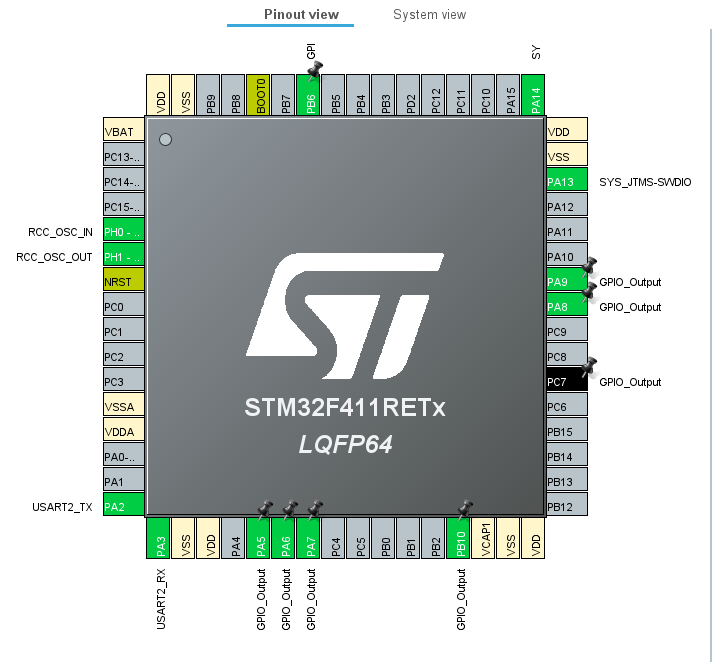The image size is (712, 662).
Task: Click the PC15 pin
Action: tap(124, 204)
